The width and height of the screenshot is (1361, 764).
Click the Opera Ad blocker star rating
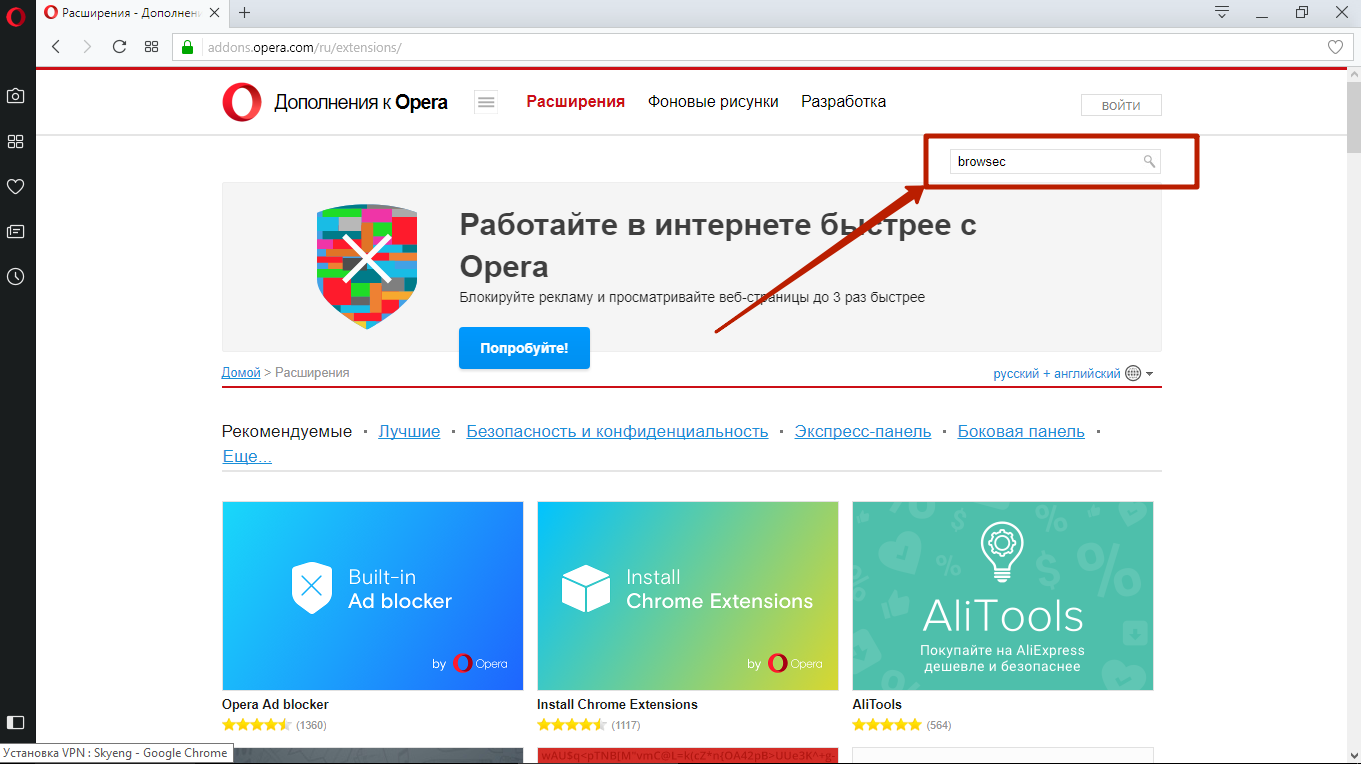pyautogui.click(x=257, y=725)
